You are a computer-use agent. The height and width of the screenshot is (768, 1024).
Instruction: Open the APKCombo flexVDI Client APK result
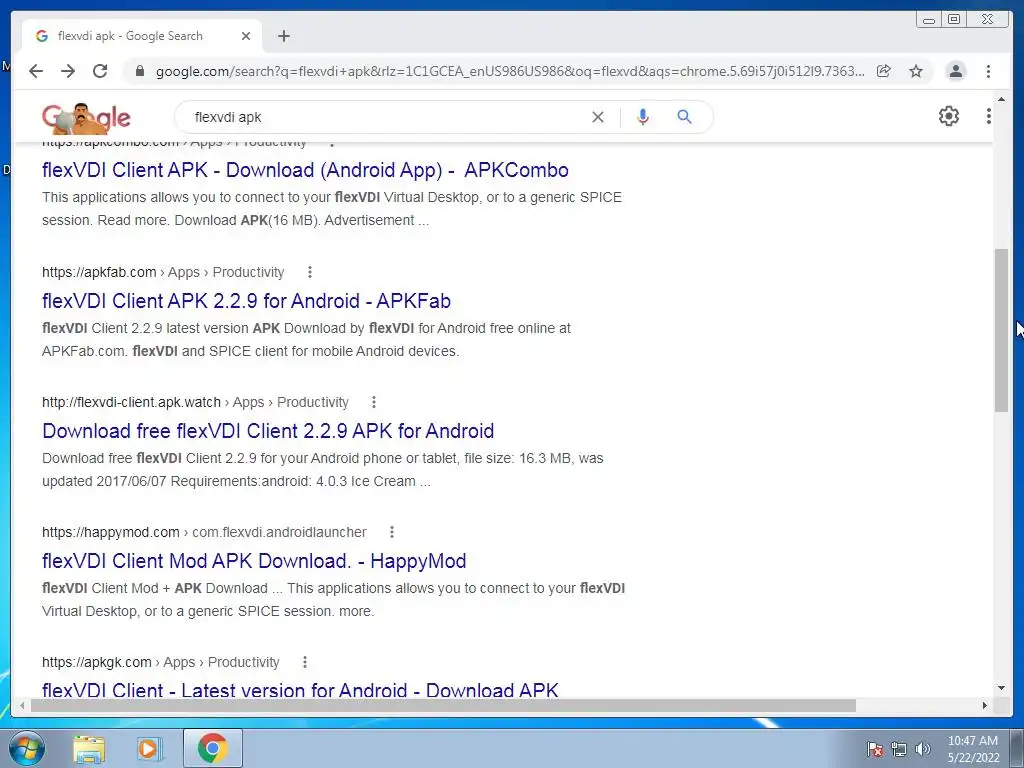pos(305,170)
